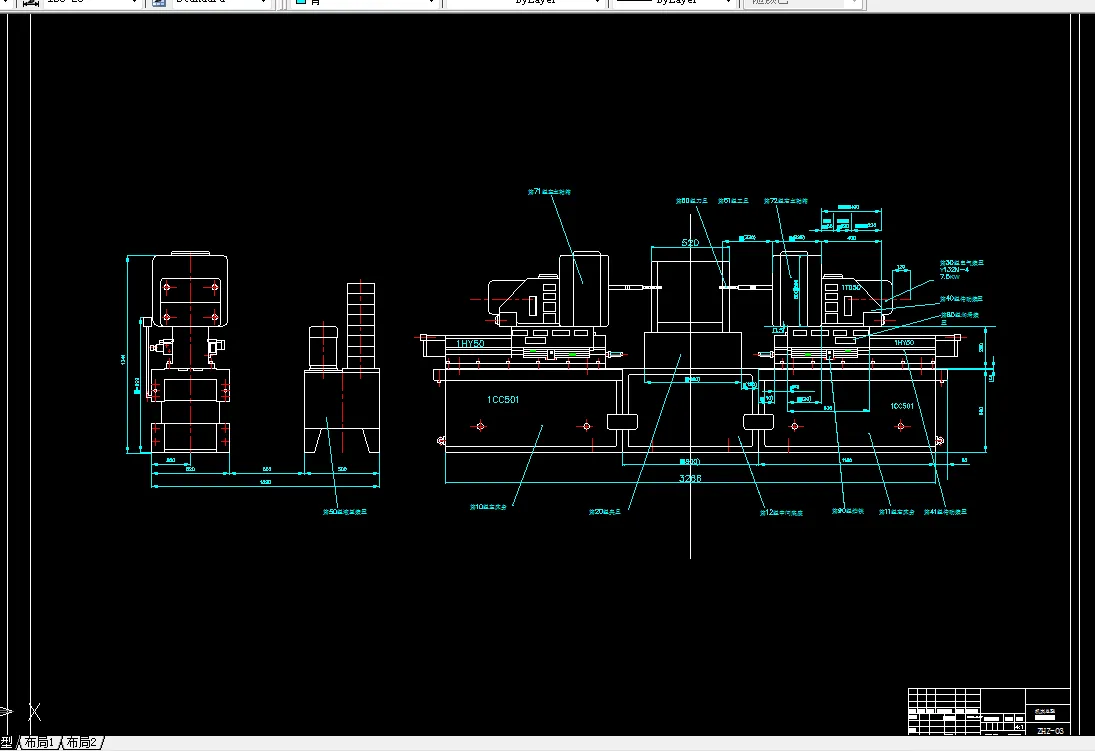1095x751 pixels.
Task: Select the 3286 overall length dimension
Action: [x=690, y=479]
